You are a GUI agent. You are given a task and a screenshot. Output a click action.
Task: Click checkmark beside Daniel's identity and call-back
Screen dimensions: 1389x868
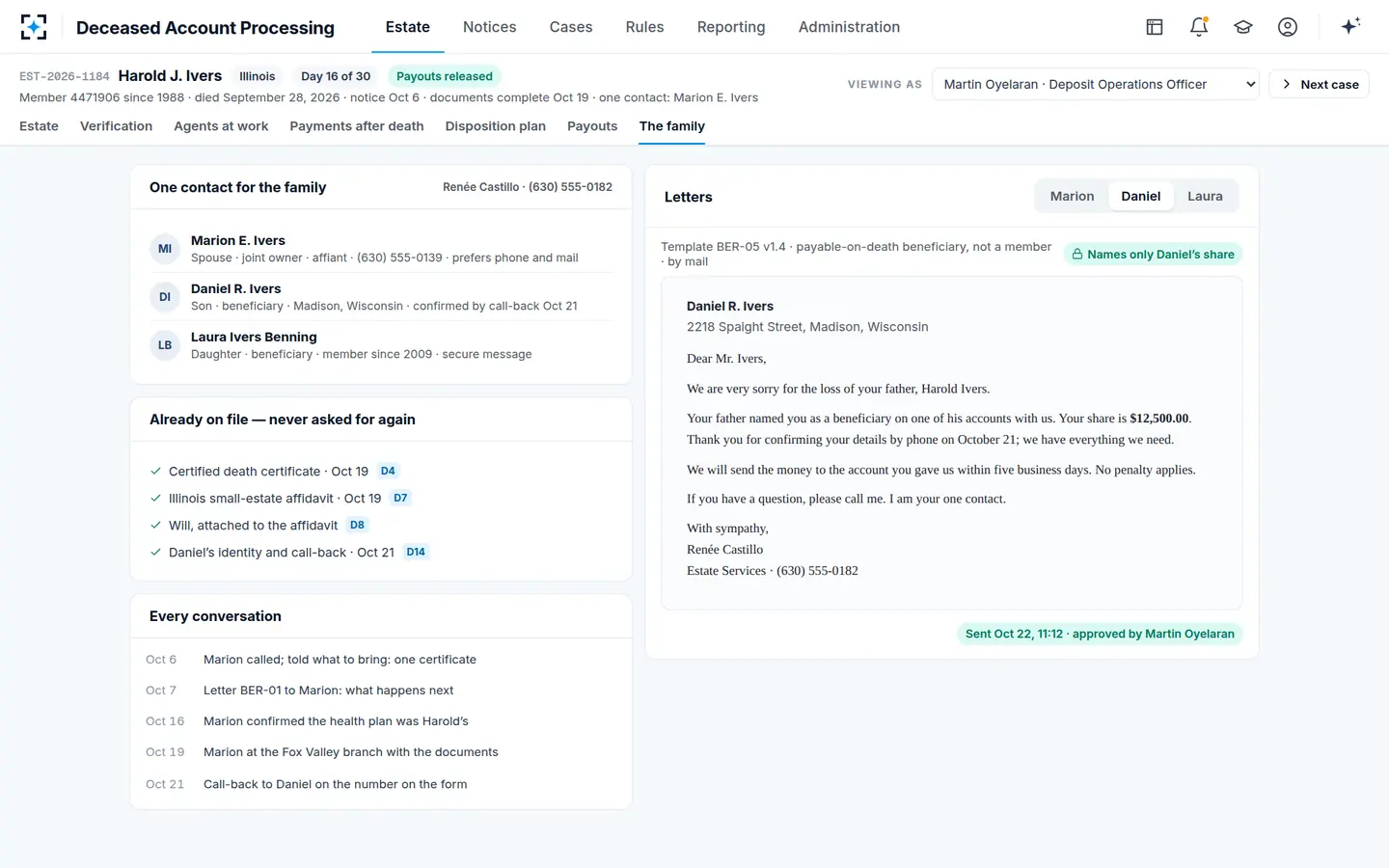pyautogui.click(x=155, y=553)
